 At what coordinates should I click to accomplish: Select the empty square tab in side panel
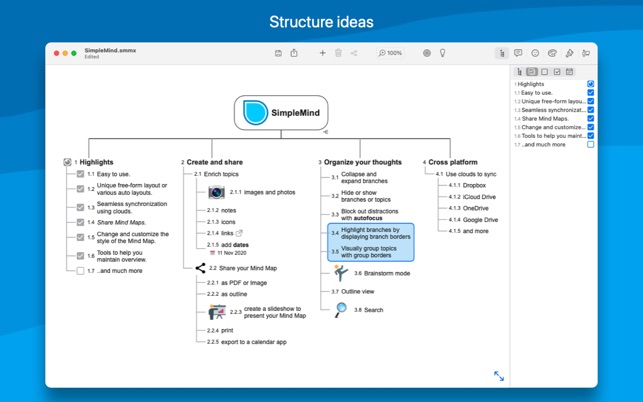pos(544,72)
